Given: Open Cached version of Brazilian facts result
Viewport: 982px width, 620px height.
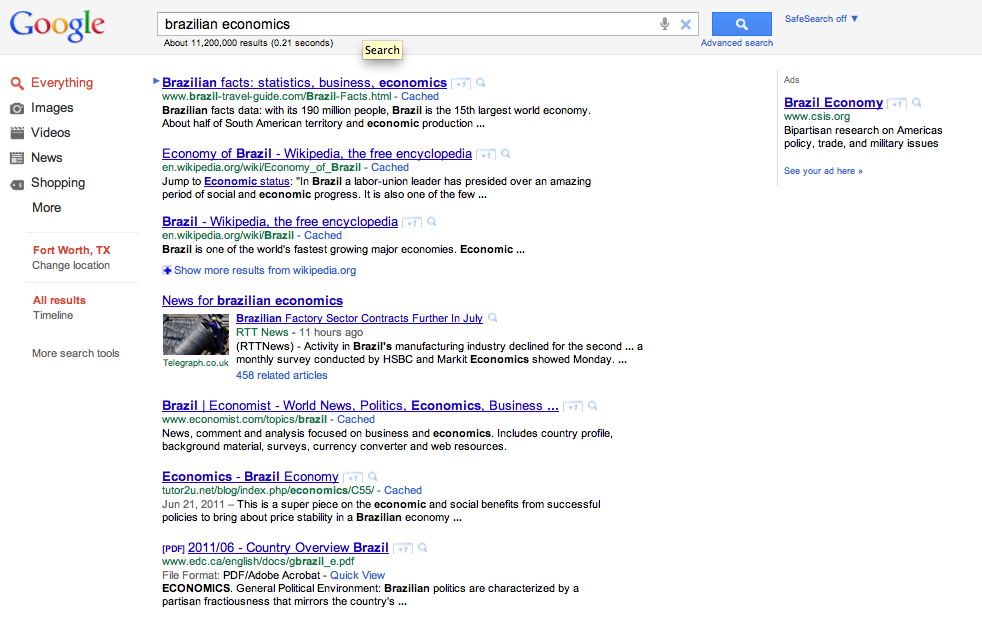Looking at the screenshot, I should tap(420, 97).
